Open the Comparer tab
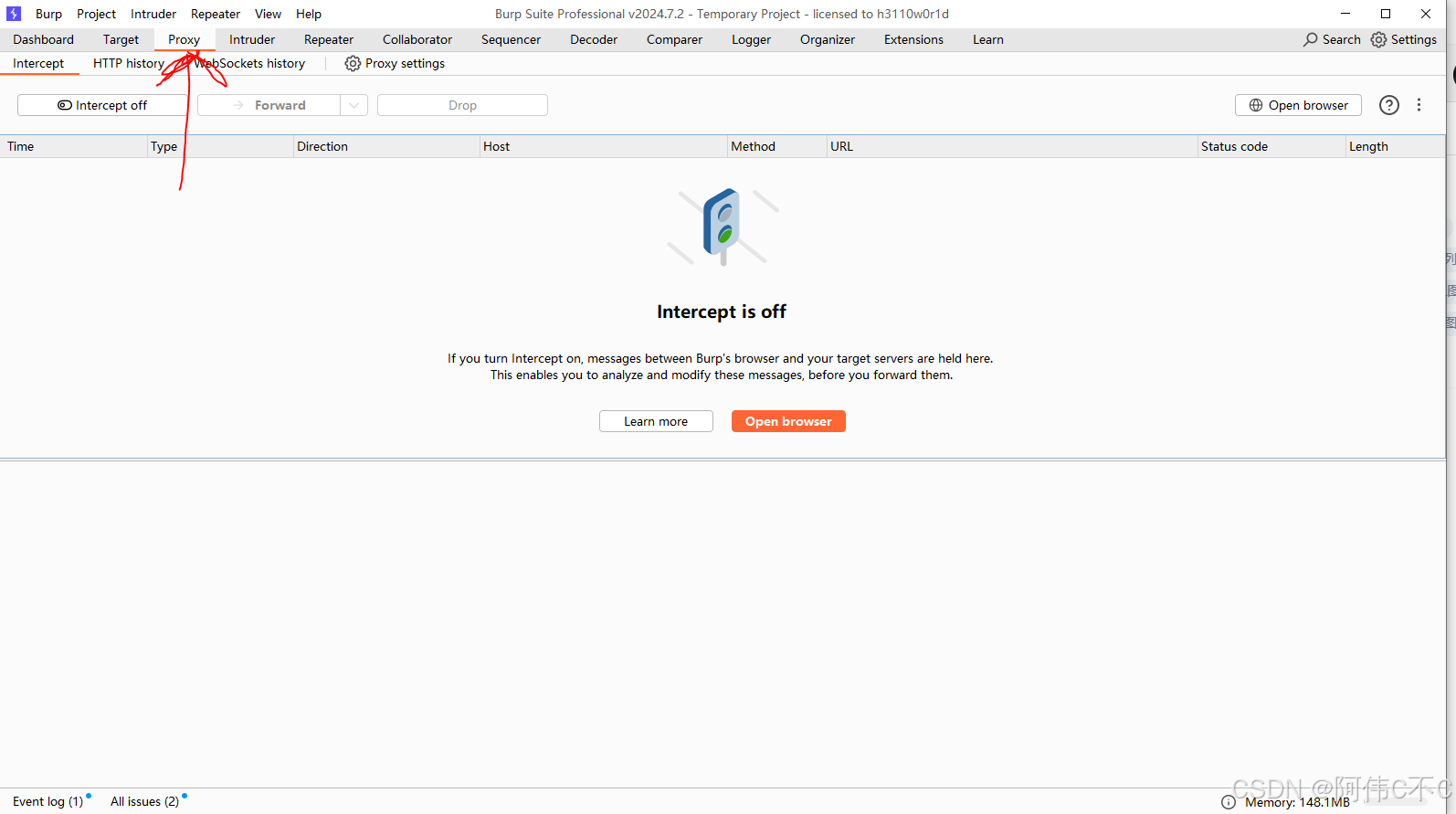 point(674,39)
